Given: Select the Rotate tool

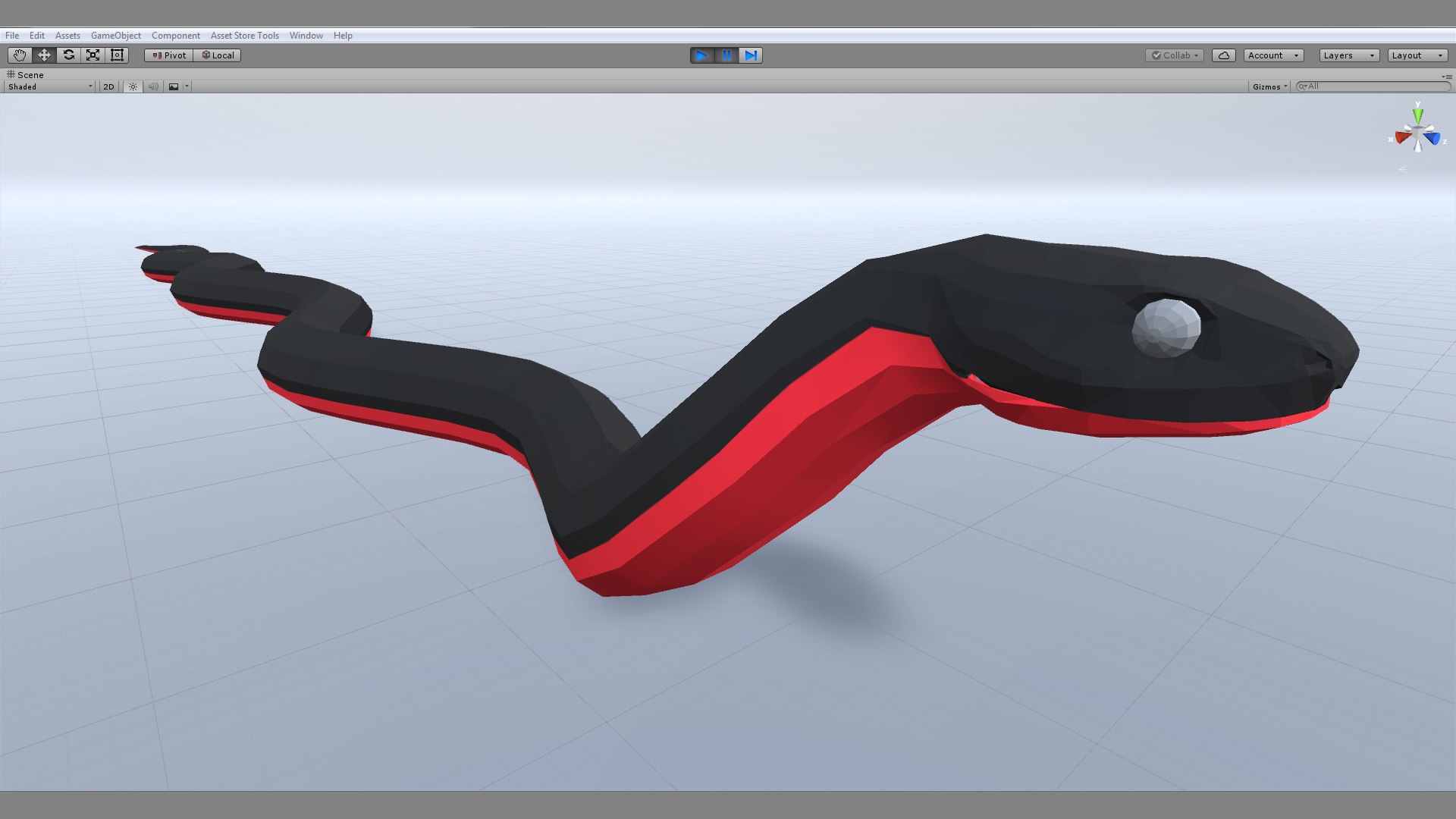Looking at the screenshot, I should coord(68,55).
